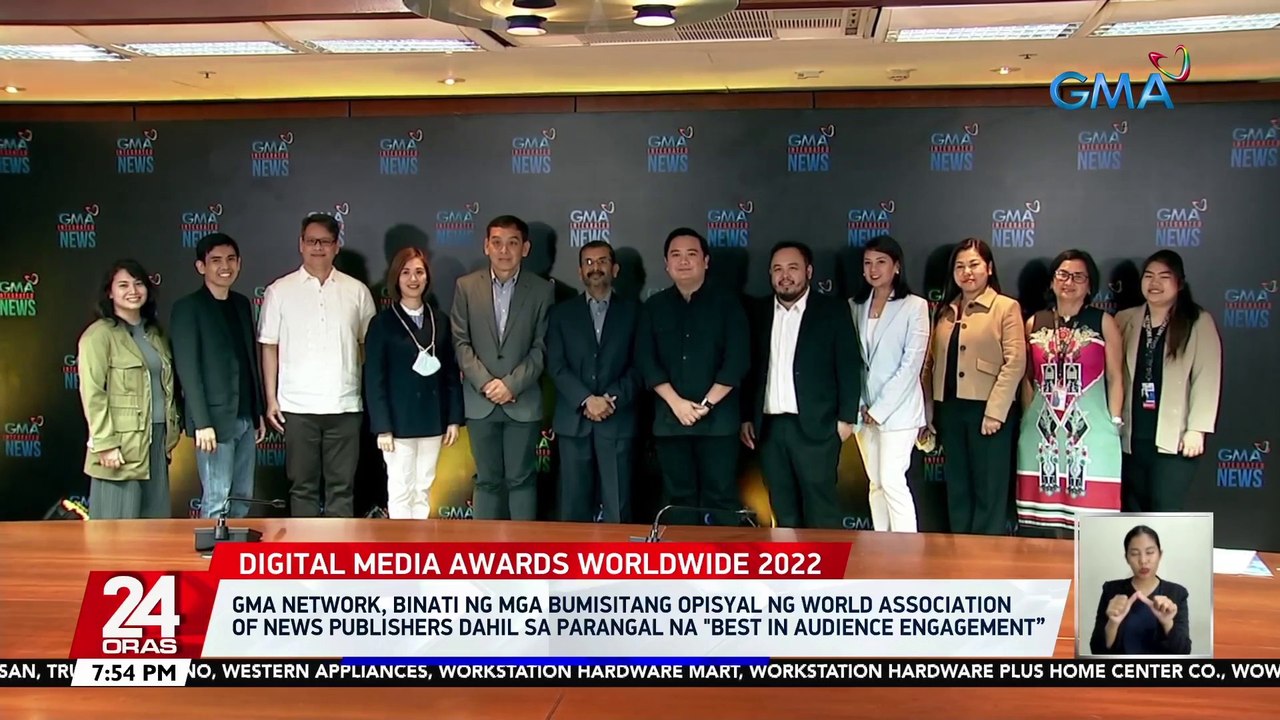
Task: Select the sign language interpreter inset
Action: point(1144,585)
